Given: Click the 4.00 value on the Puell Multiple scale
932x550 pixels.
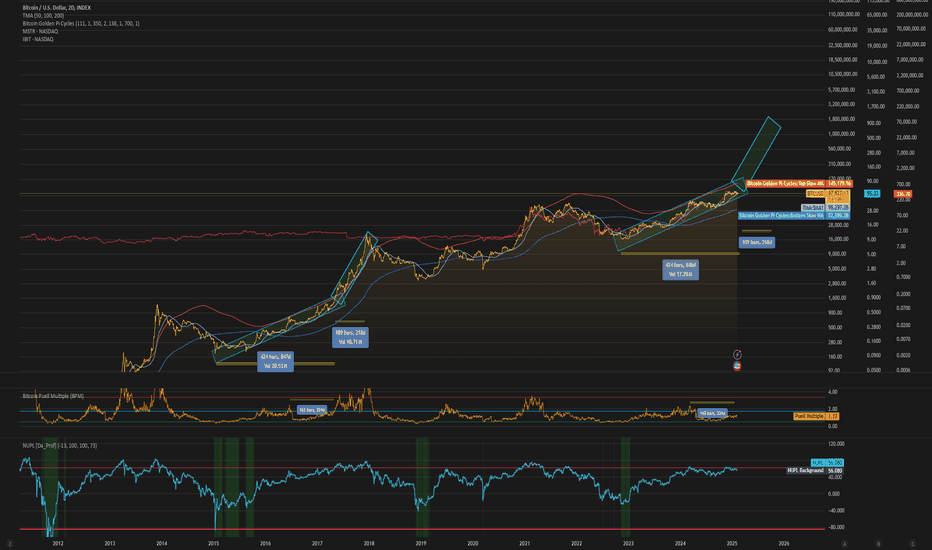Looking at the screenshot, I should tap(833, 392).
